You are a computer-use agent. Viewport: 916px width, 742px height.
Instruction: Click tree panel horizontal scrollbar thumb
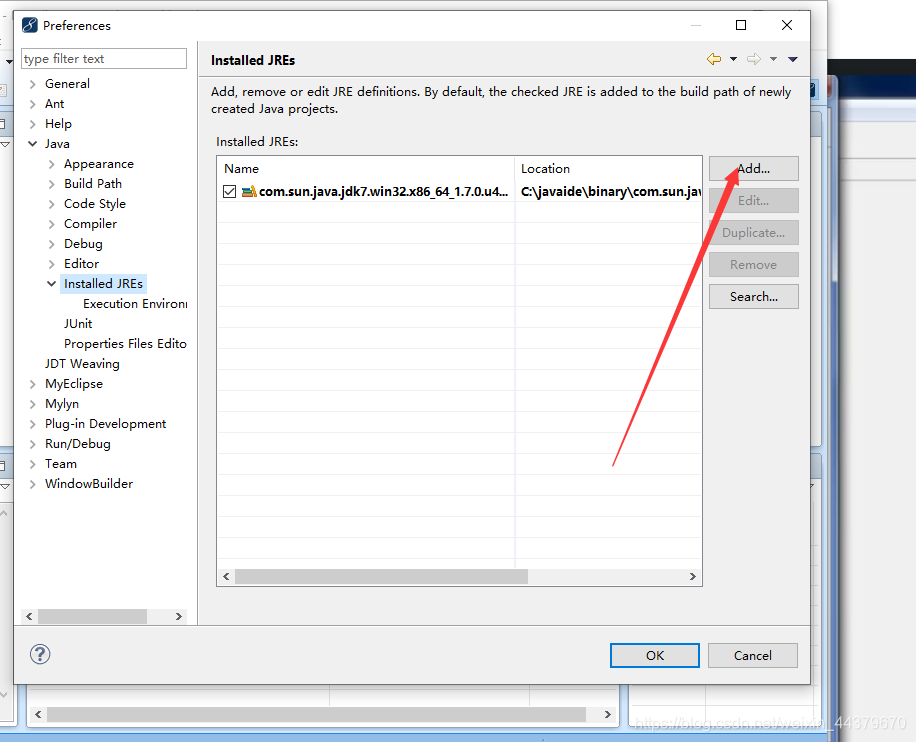coord(92,616)
